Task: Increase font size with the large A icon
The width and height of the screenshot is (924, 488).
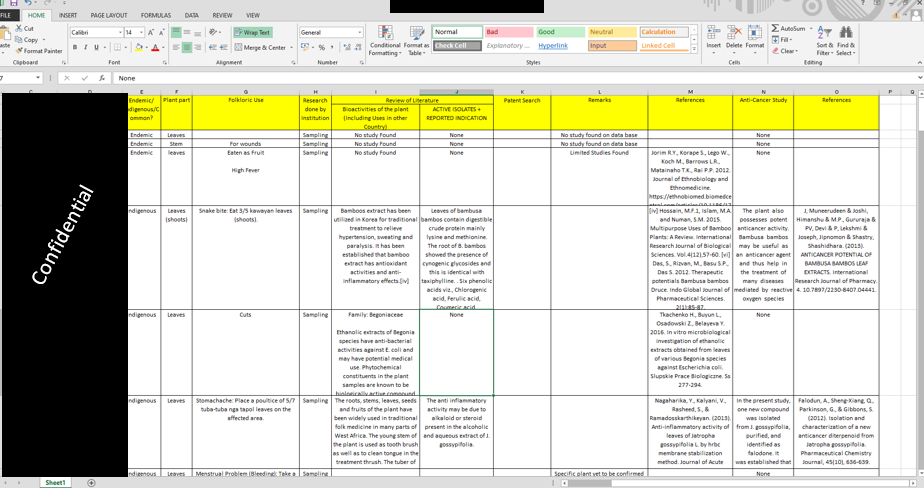Action: (151, 32)
